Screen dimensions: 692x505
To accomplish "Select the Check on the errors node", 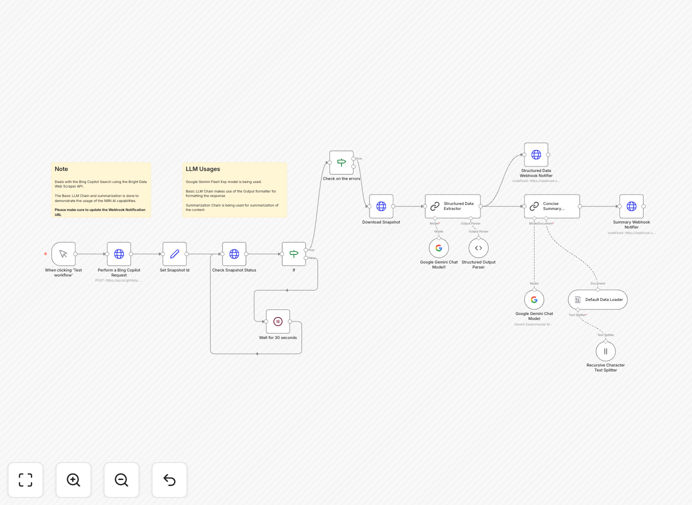I will pos(342,162).
